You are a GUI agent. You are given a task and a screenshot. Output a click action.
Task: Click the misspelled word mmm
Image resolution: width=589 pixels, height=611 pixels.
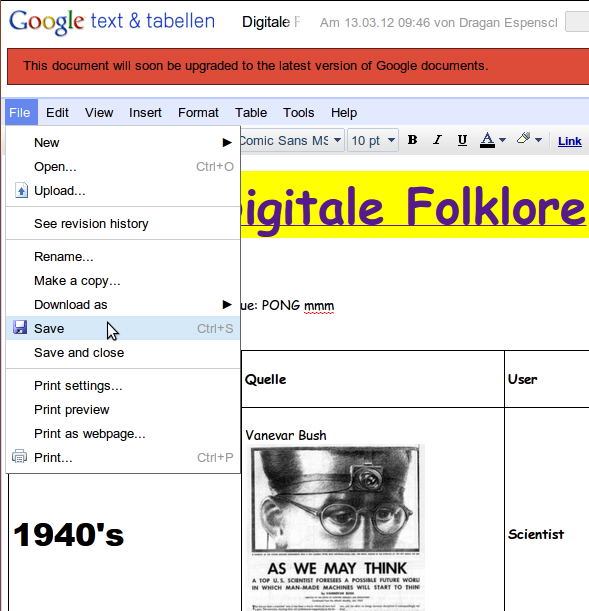pos(319,306)
